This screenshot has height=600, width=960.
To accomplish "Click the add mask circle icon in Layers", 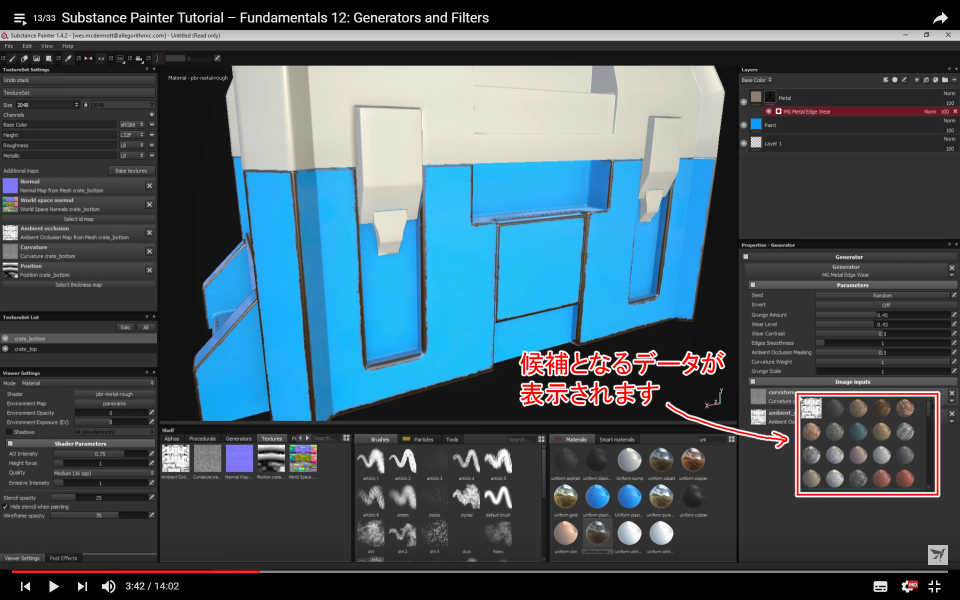I will coord(894,80).
